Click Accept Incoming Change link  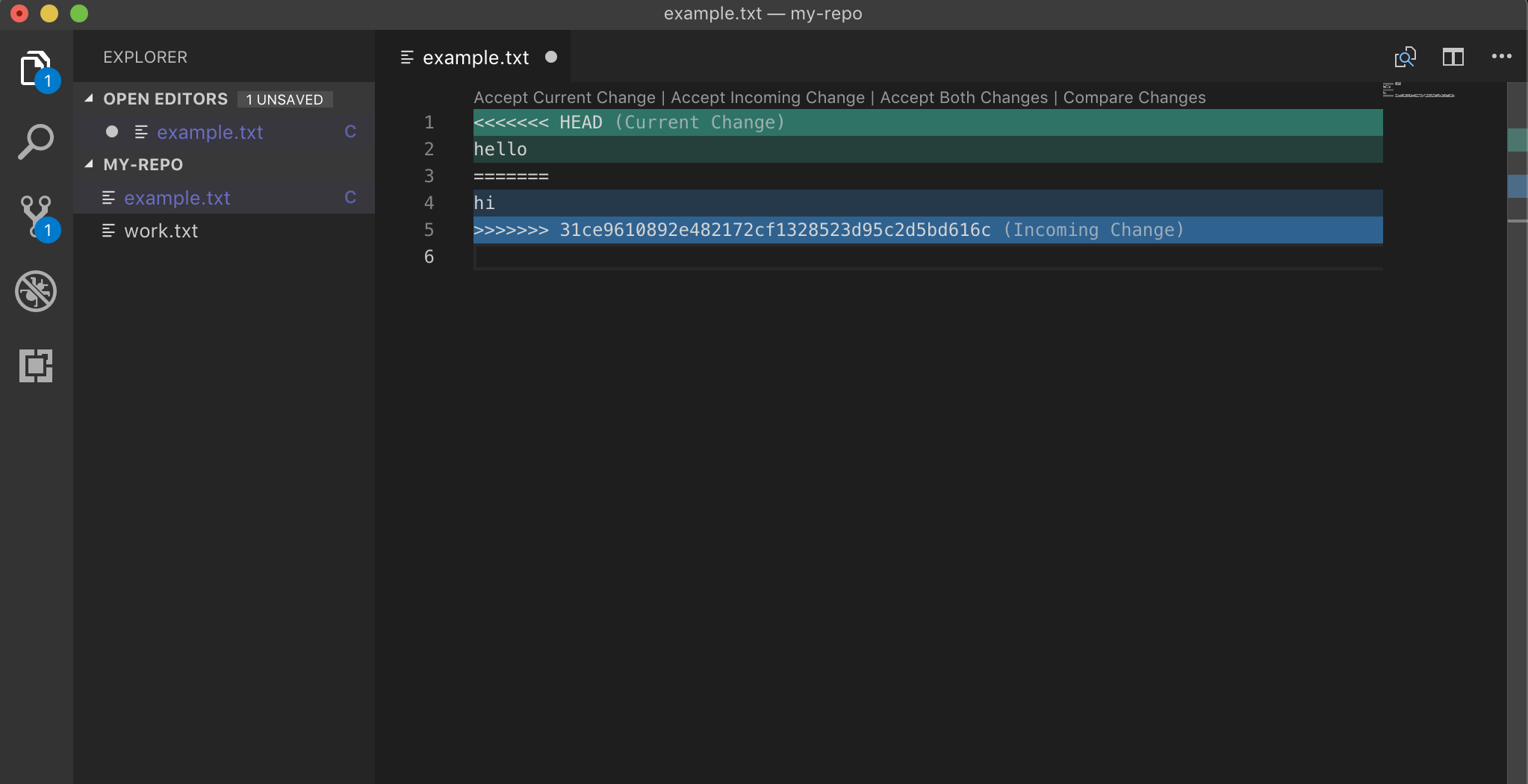pyautogui.click(x=767, y=98)
